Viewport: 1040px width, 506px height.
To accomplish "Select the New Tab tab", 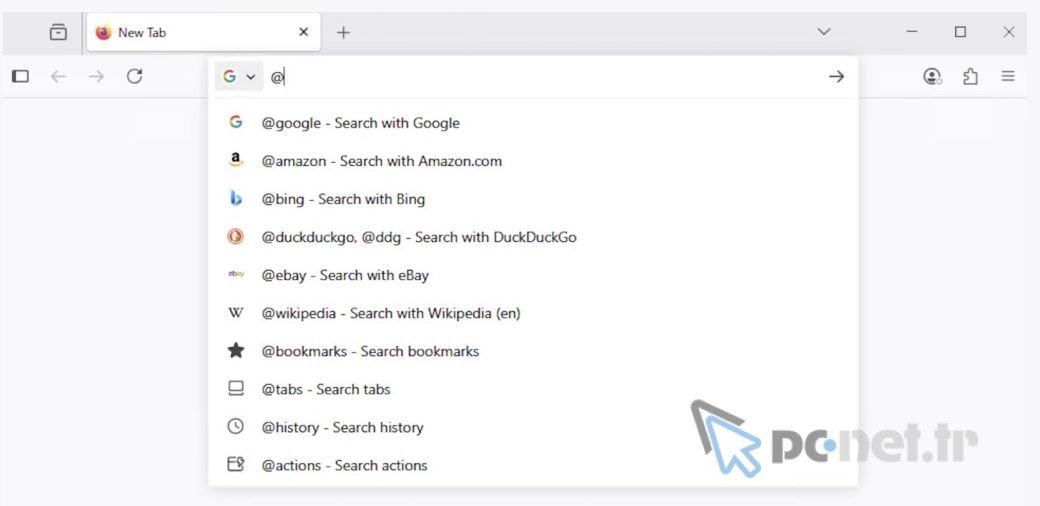I will coord(204,32).
